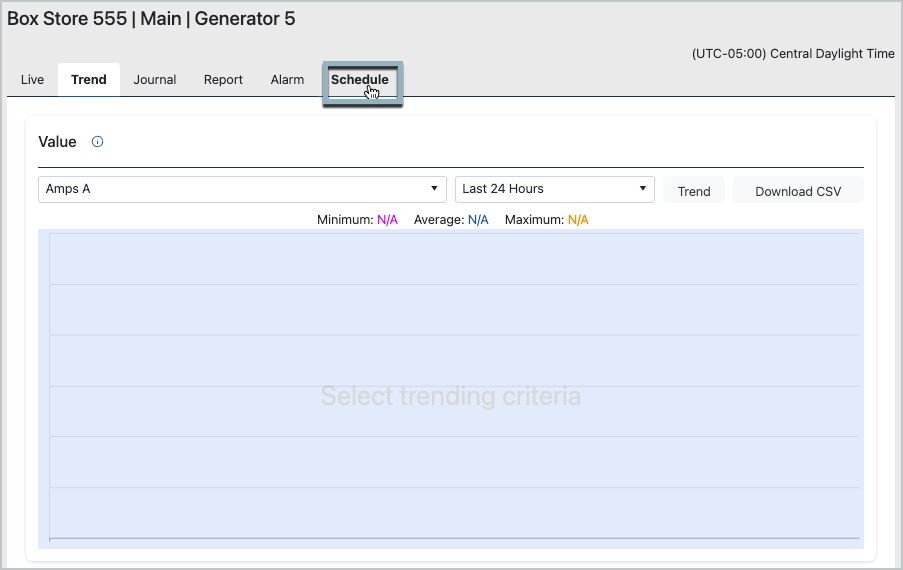The width and height of the screenshot is (903, 570).
Task: Select the Trend tab
Action: pyautogui.click(x=89, y=80)
